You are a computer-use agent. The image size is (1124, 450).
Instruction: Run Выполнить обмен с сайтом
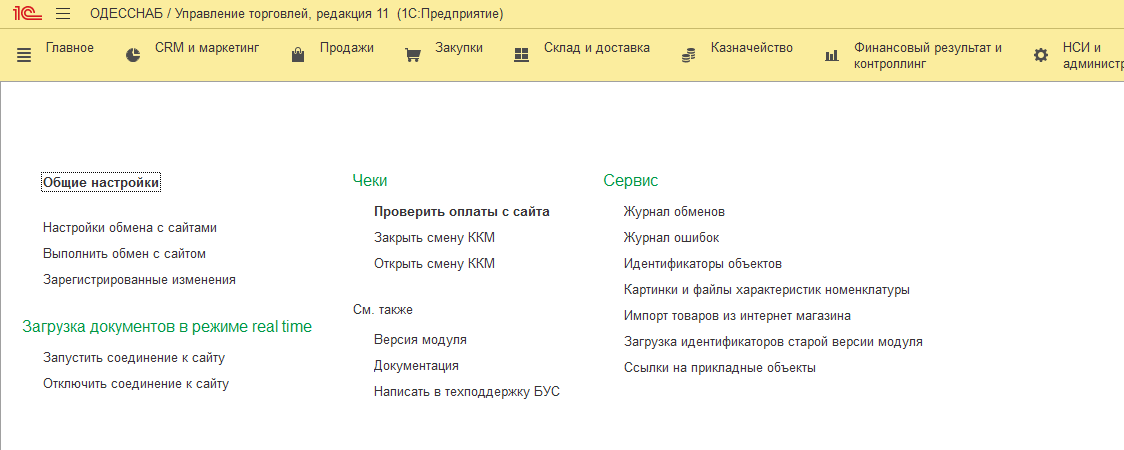click(x=124, y=254)
